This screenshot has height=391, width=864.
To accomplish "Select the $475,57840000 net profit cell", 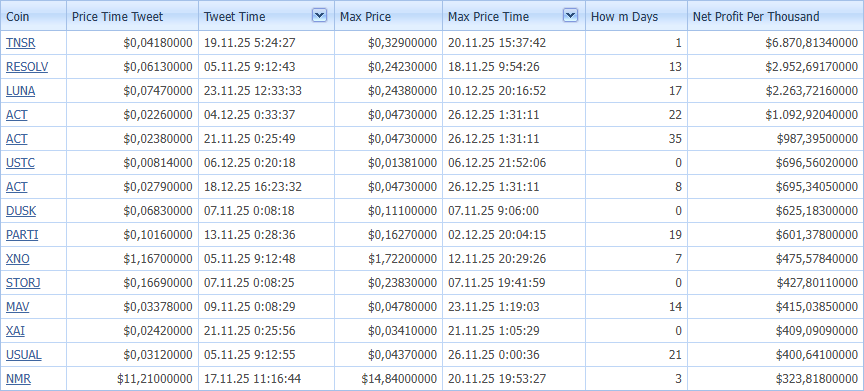I will pos(776,259).
